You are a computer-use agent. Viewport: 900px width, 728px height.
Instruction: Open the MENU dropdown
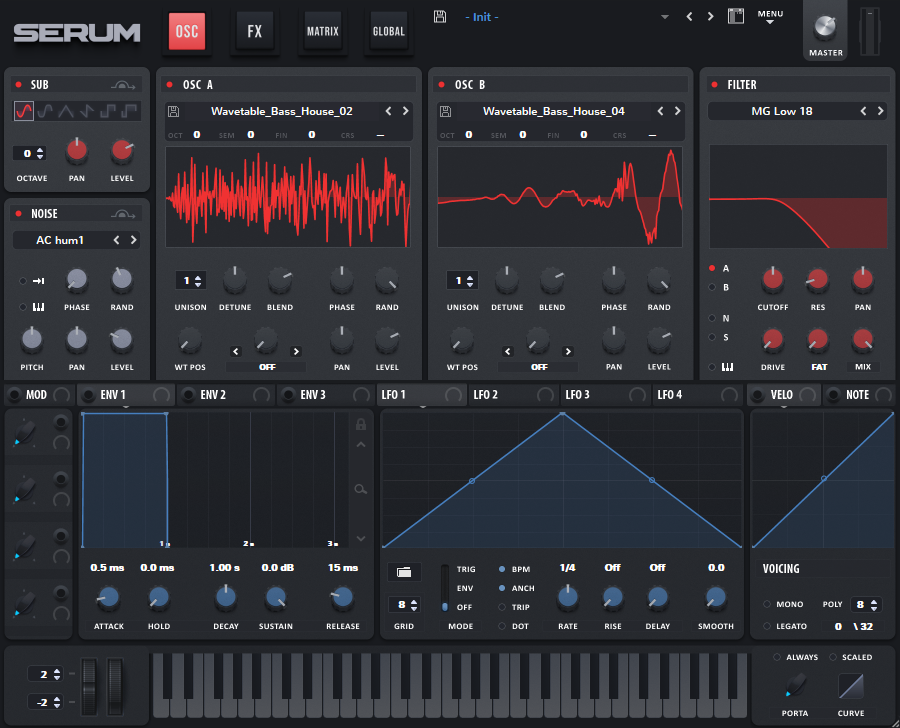770,17
